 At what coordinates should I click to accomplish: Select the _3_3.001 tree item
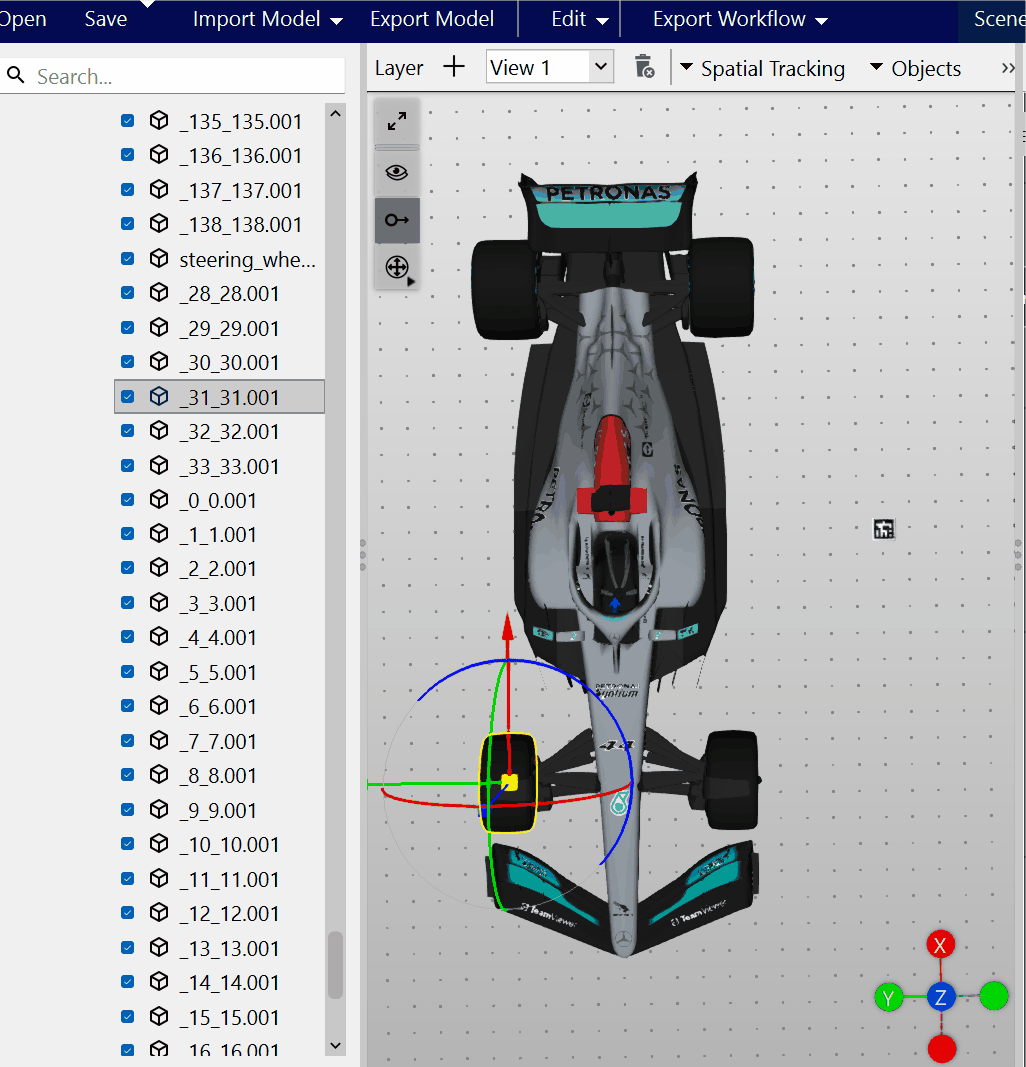[219, 603]
